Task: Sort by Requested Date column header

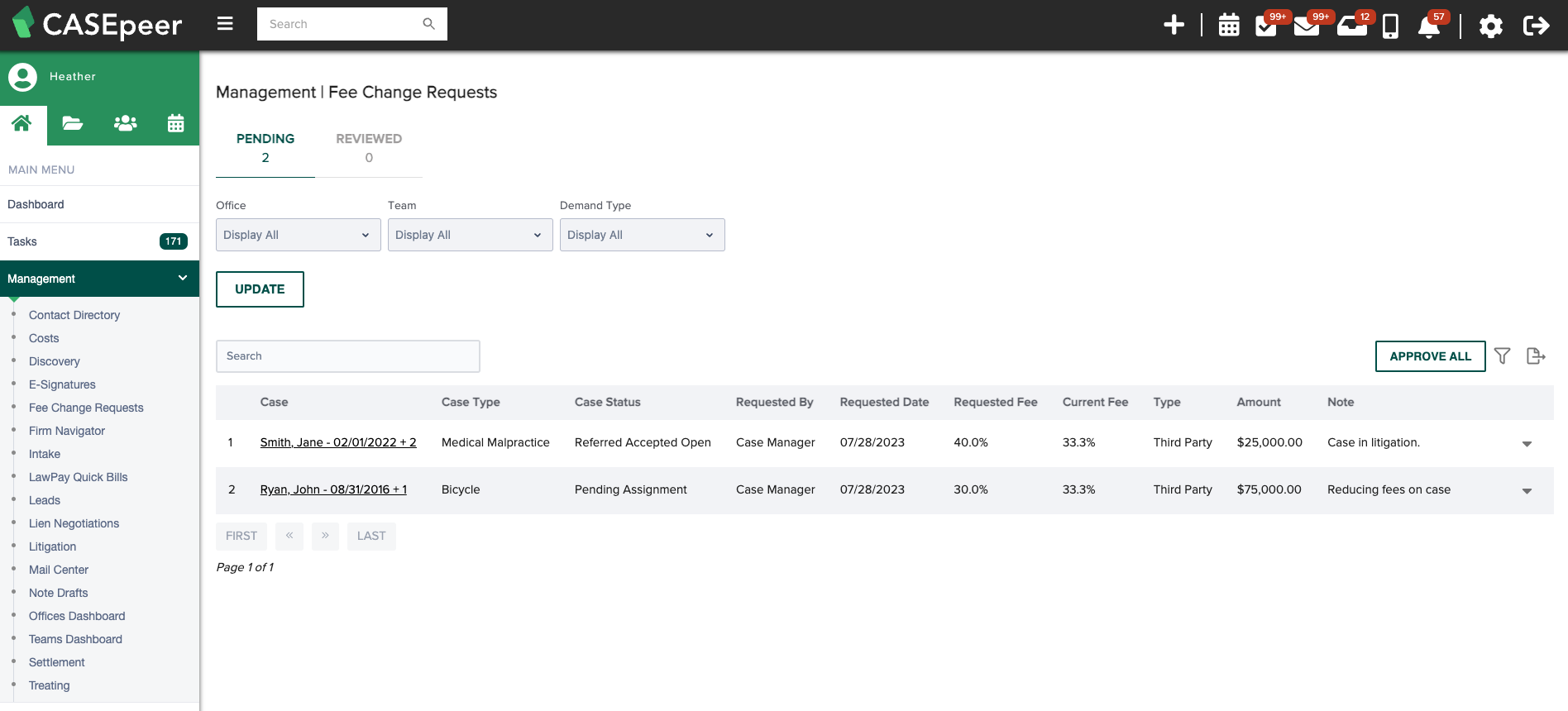Action: tap(884, 402)
